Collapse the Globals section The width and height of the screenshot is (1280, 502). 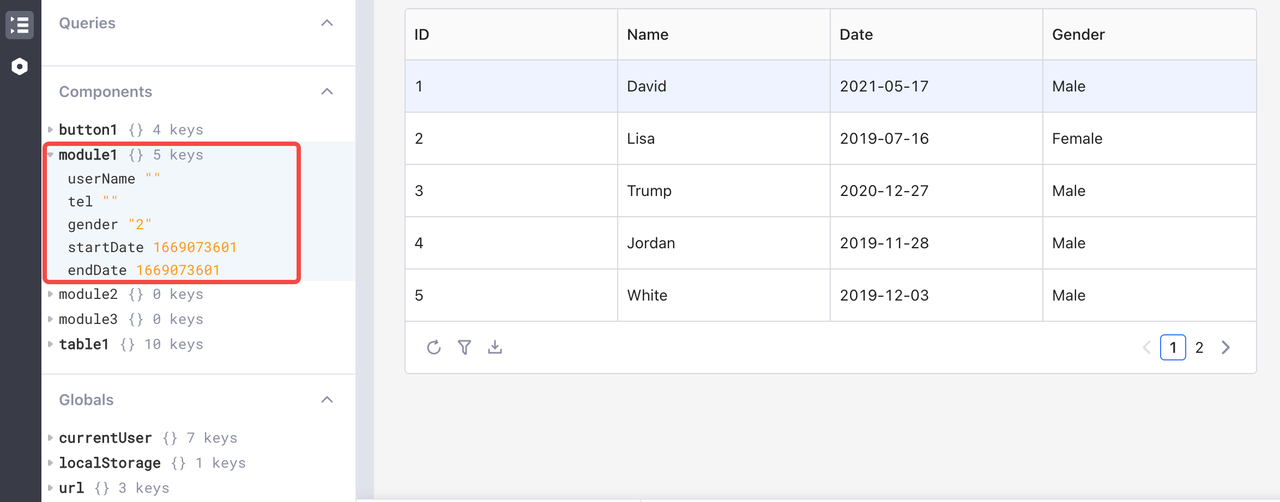327,400
